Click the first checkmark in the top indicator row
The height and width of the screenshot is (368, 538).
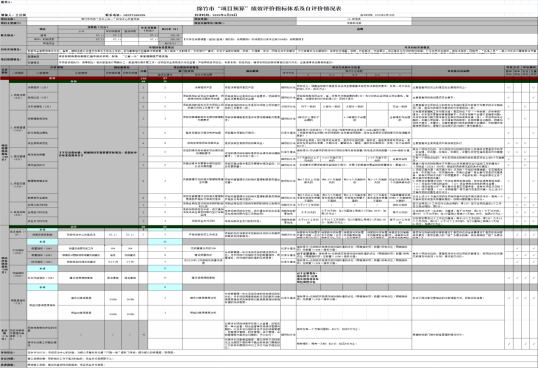click(508, 87)
